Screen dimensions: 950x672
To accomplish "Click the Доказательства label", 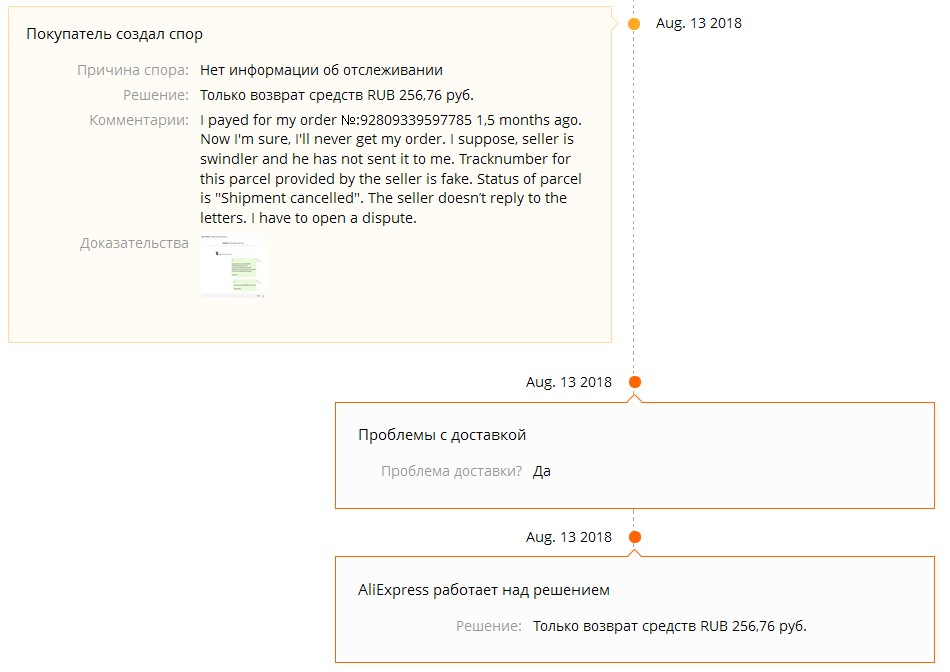I will tap(134, 244).
